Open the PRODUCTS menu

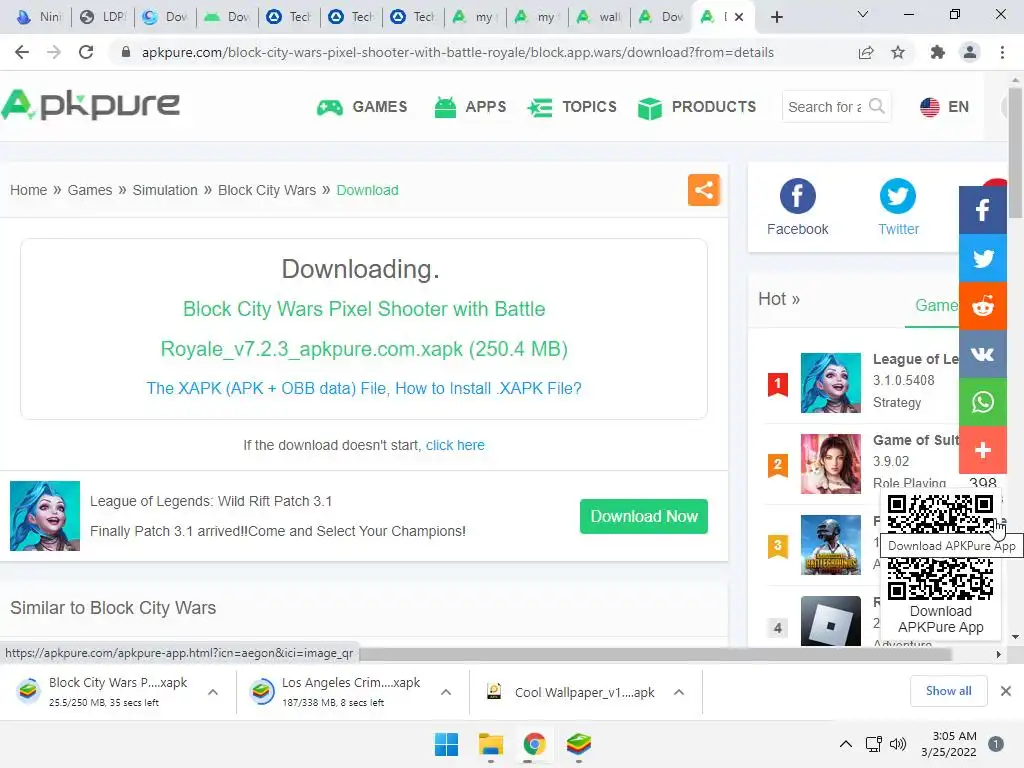697,106
